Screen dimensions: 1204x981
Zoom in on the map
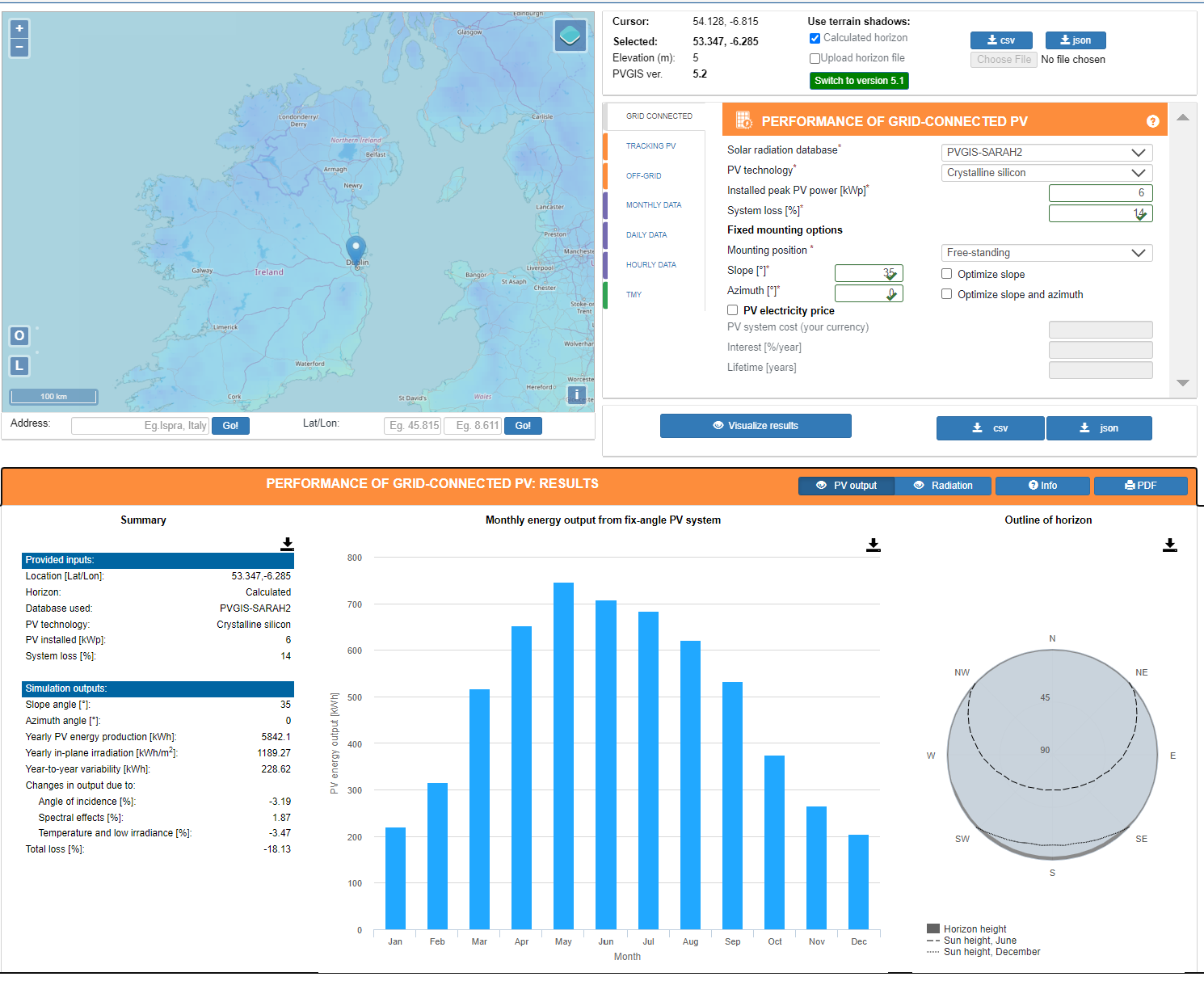pos(19,28)
